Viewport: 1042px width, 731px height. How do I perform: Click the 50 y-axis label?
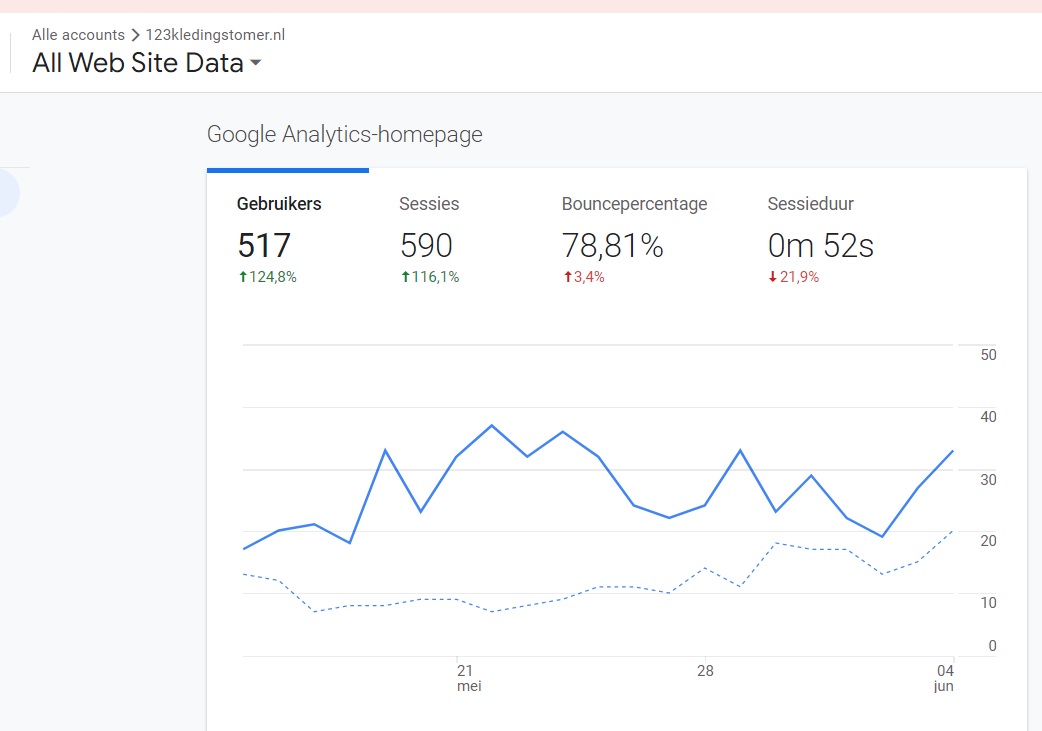(x=988, y=355)
